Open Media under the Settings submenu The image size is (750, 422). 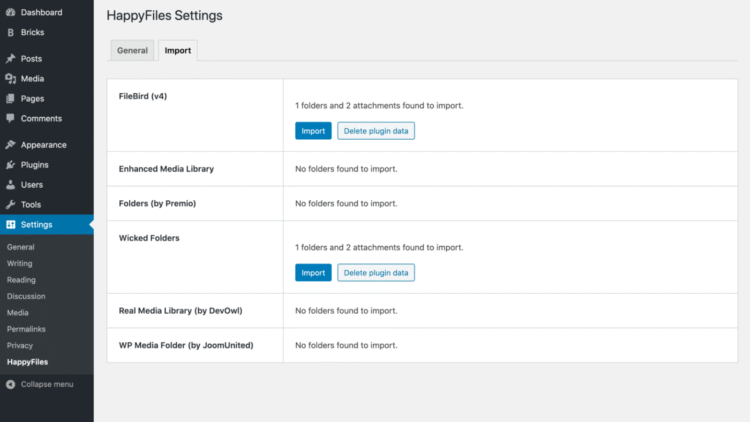click(x=18, y=312)
